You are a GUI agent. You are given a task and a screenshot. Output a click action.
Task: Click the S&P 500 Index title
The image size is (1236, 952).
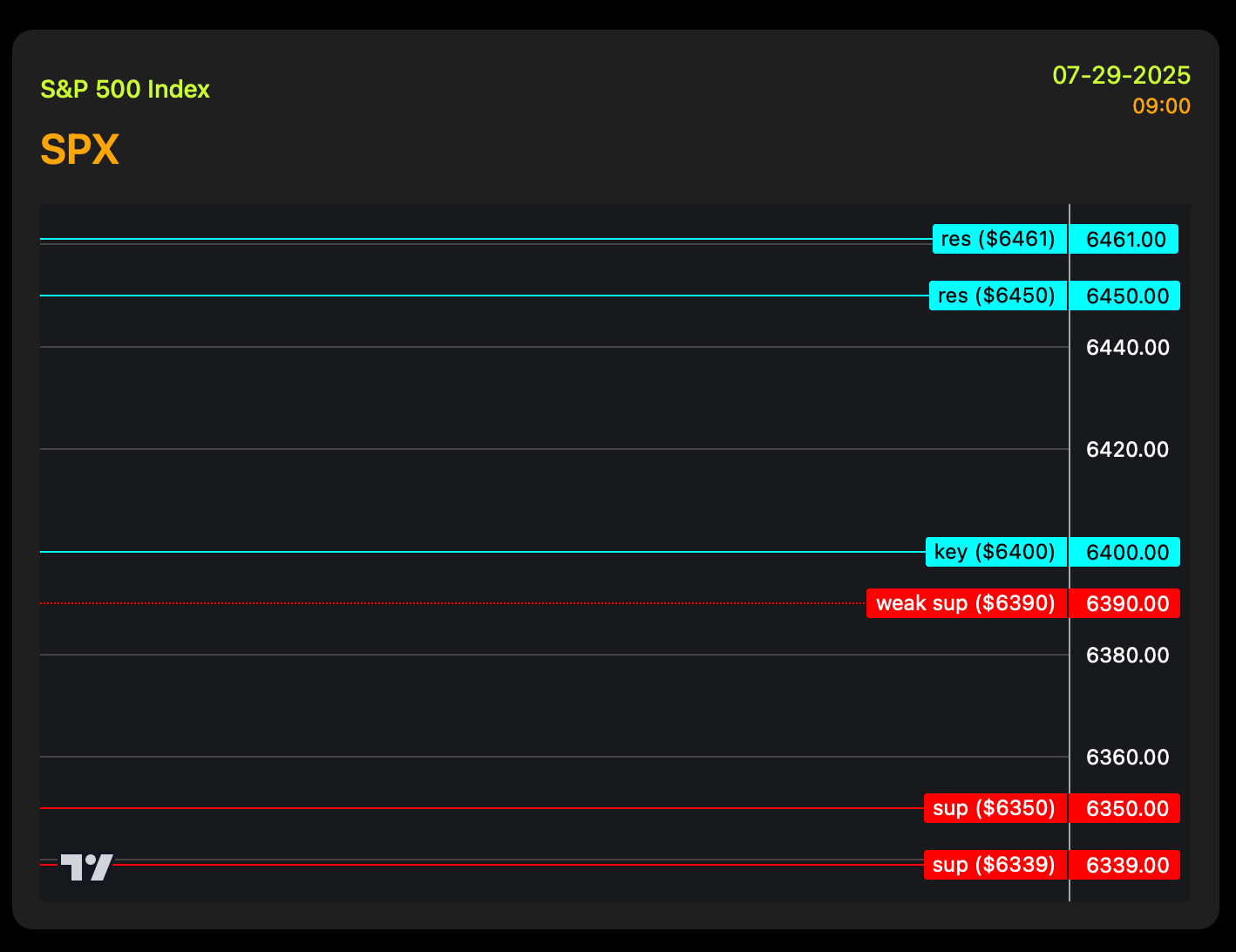(x=126, y=90)
